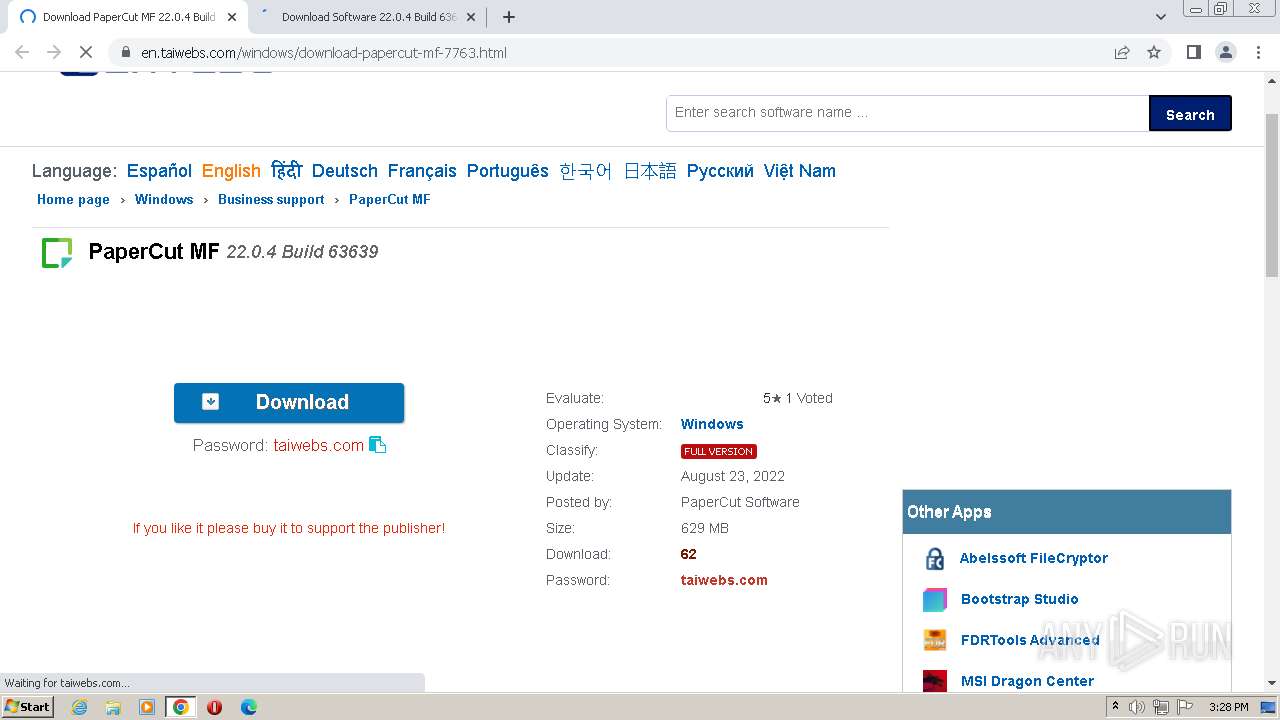Focus the software name search field
Viewport: 1280px width, 720px height.
[908, 113]
